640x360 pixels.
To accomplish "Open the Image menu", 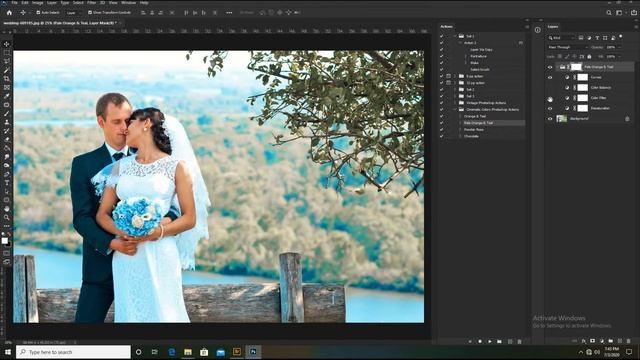I will (x=38, y=3).
